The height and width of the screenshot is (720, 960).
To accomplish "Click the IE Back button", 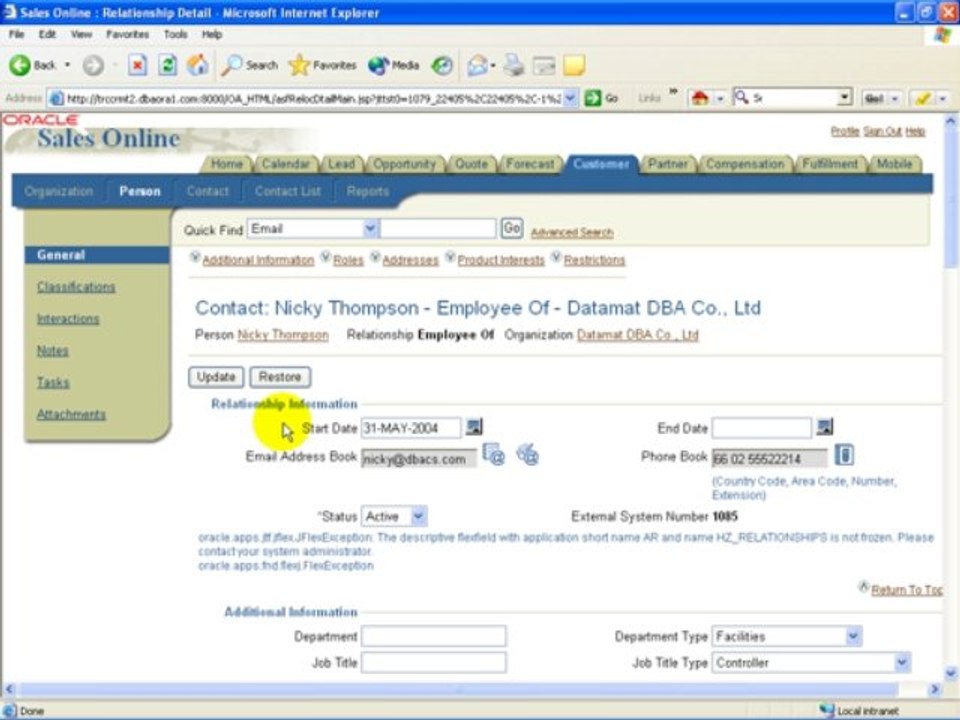I will (32, 65).
